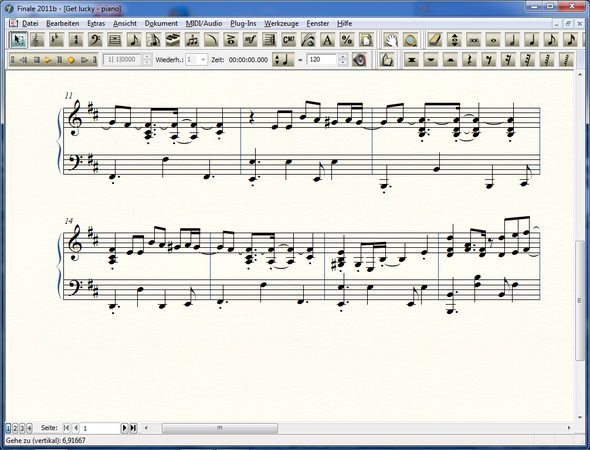Open the Ansicht menu

pos(125,23)
